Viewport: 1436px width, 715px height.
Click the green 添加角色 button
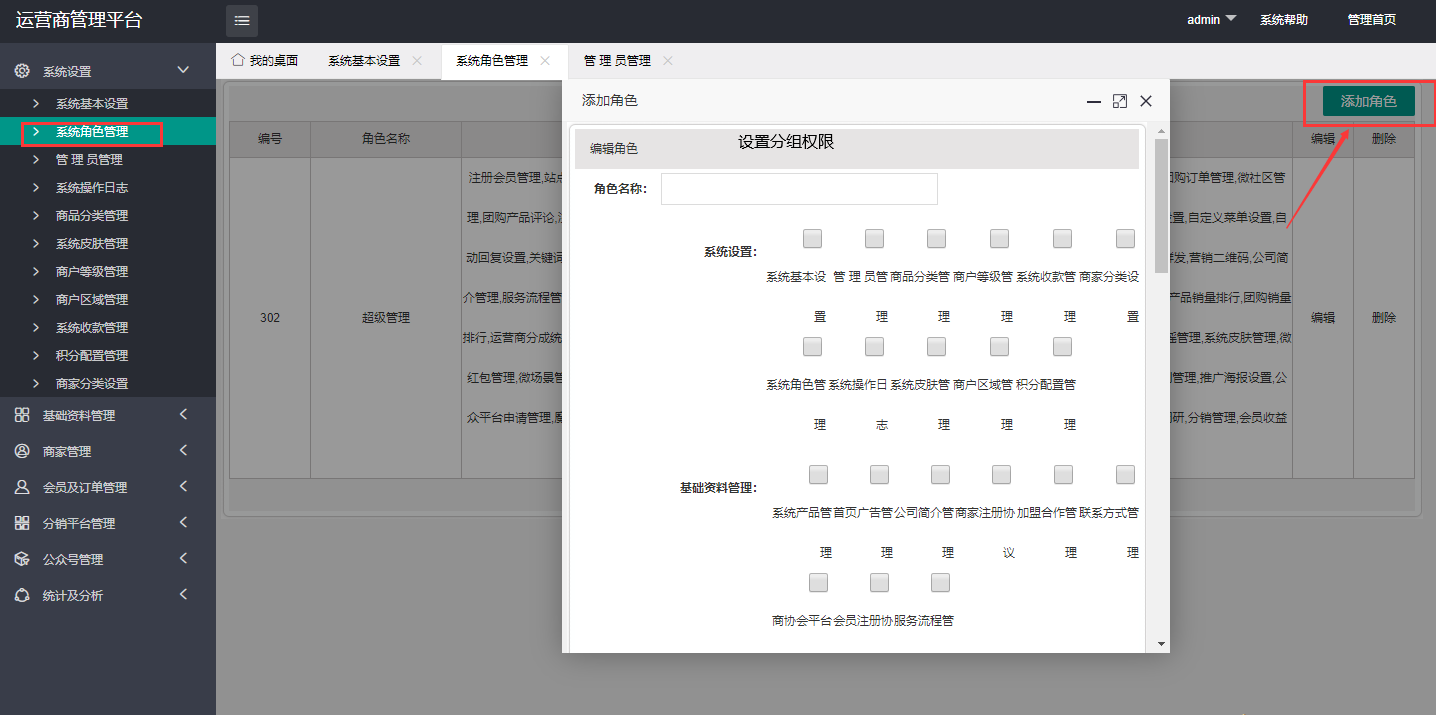1368,101
